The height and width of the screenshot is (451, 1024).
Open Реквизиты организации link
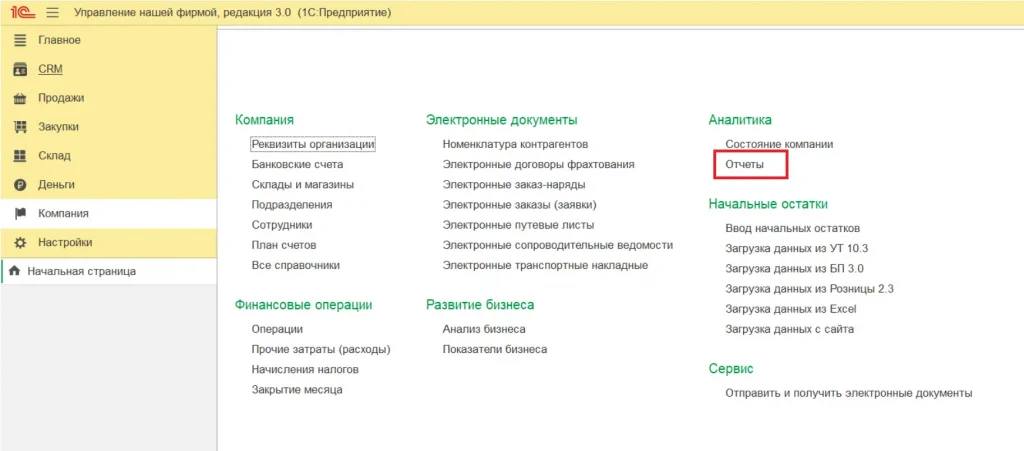[313, 144]
